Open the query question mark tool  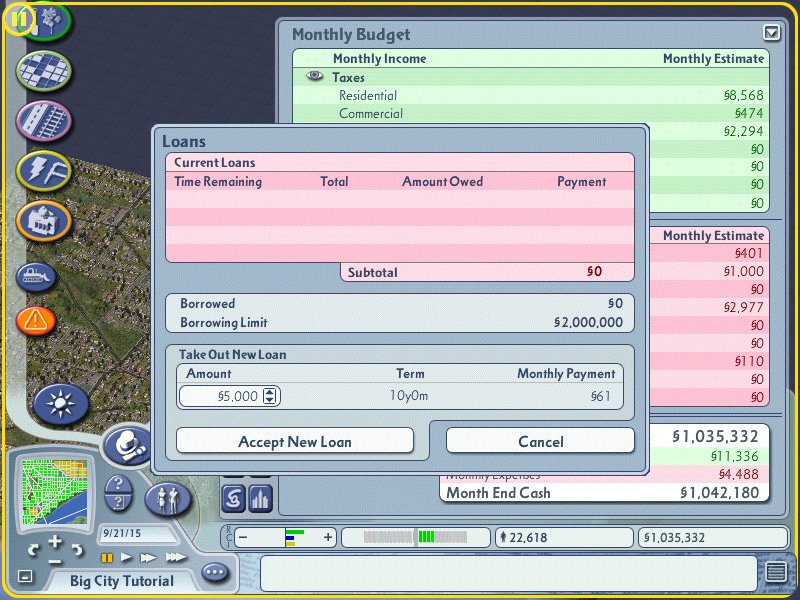(119, 485)
